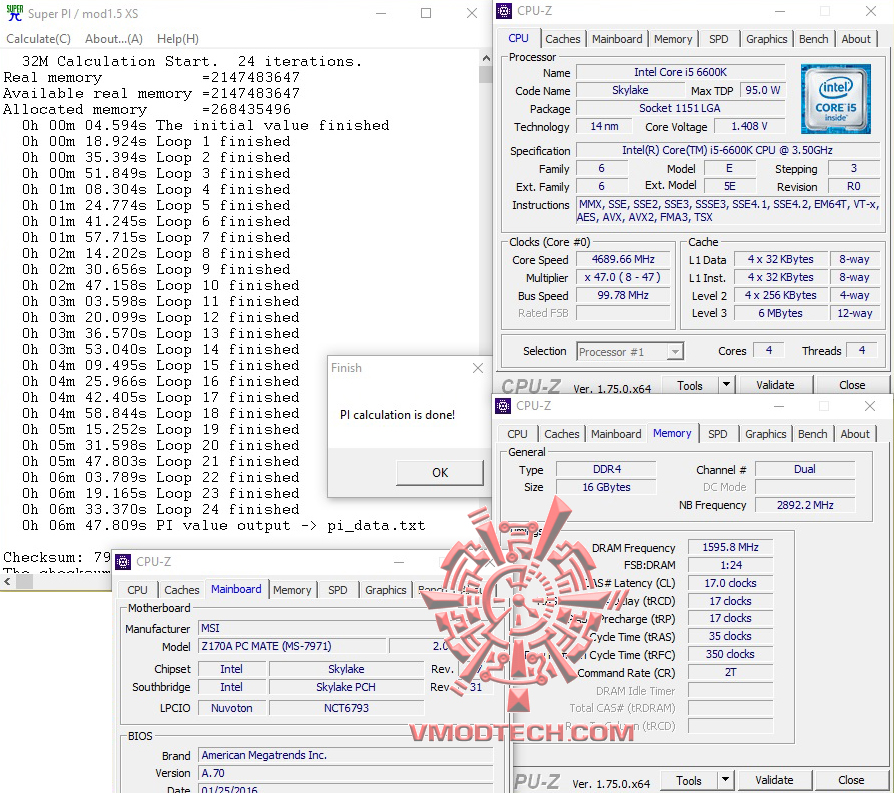Click DRAM Frequency value 1595.8 MHz
This screenshot has width=894, height=793.
[730, 547]
